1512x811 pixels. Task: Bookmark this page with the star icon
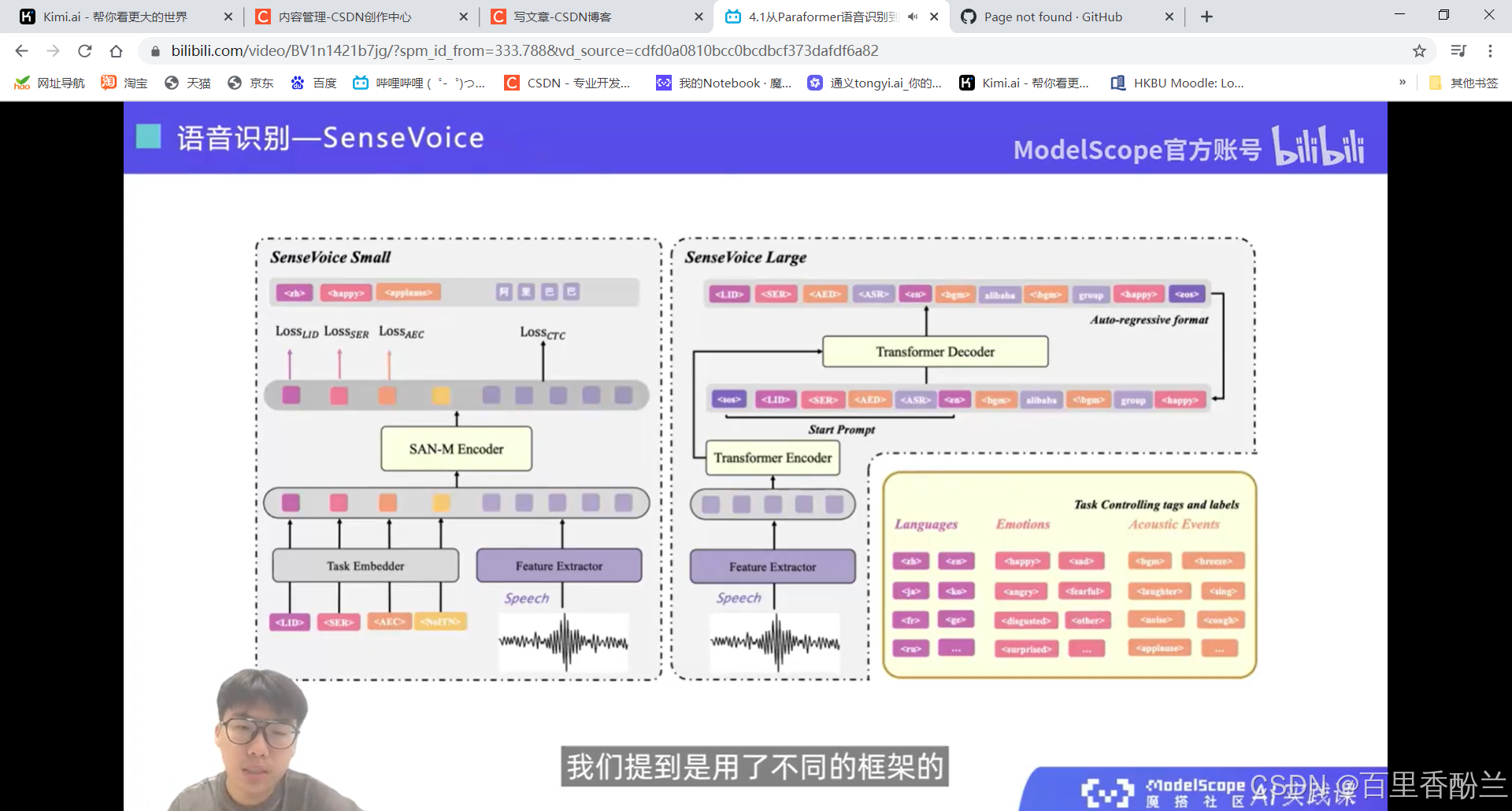click(1419, 51)
